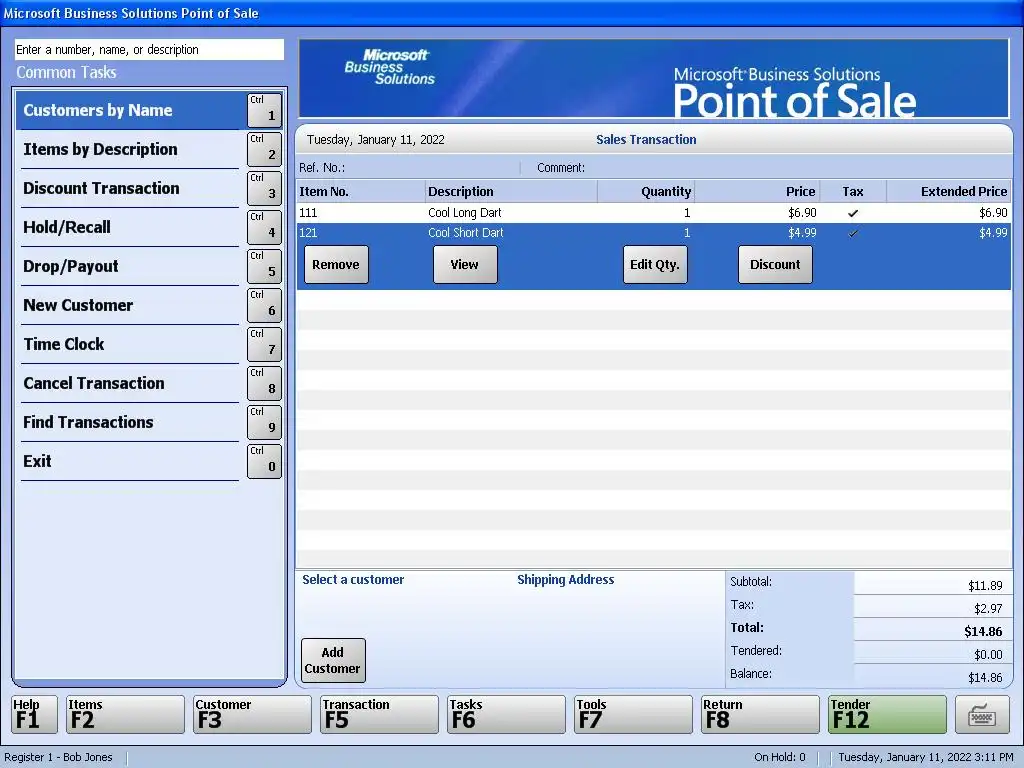Image resolution: width=1024 pixels, height=768 pixels.
Task: Click the Ctrl 4 shortcut key icon
Action: (x=264, y=227)
